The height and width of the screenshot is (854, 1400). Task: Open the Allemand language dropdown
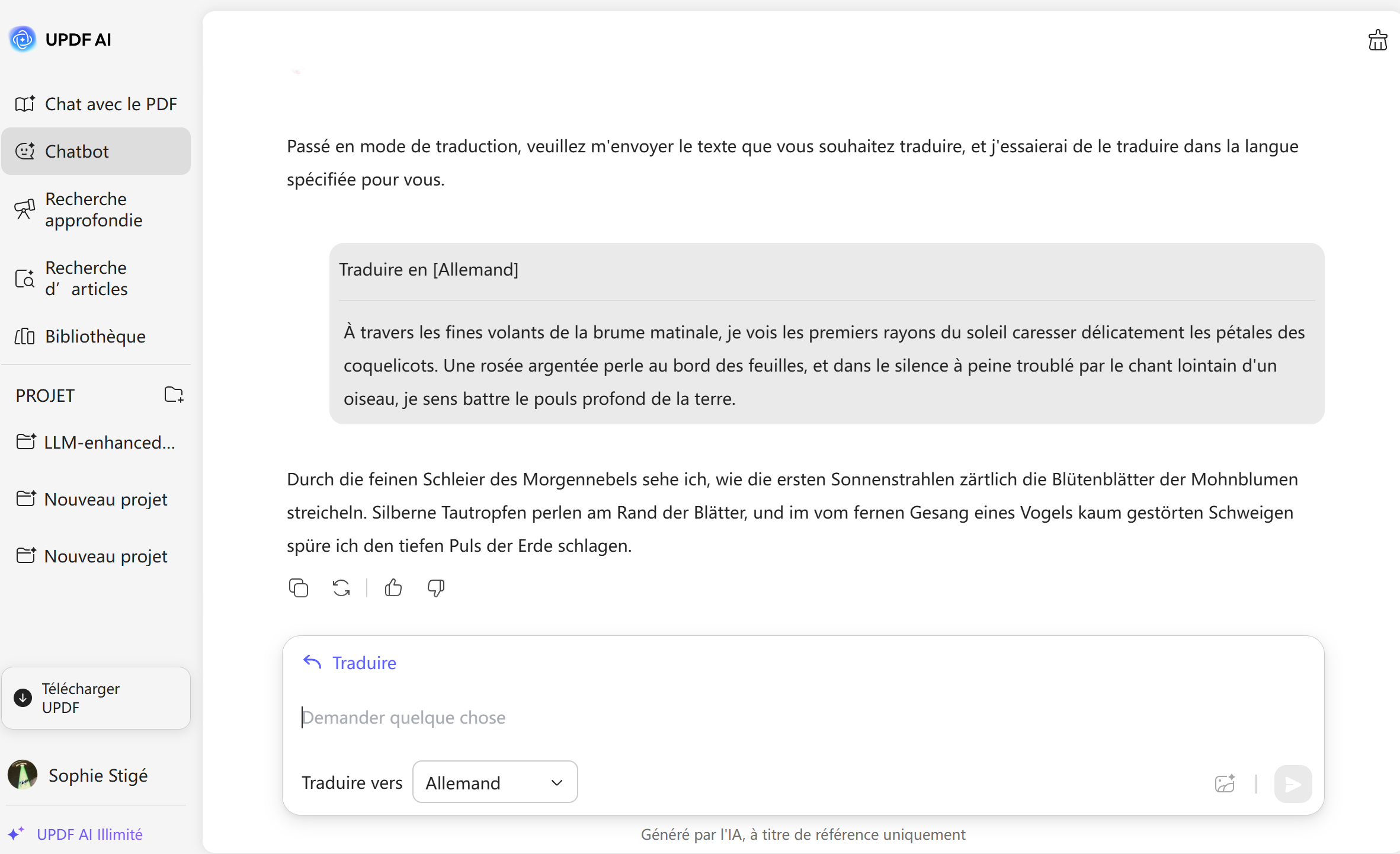pyautogui.click(x=495, y=782)
